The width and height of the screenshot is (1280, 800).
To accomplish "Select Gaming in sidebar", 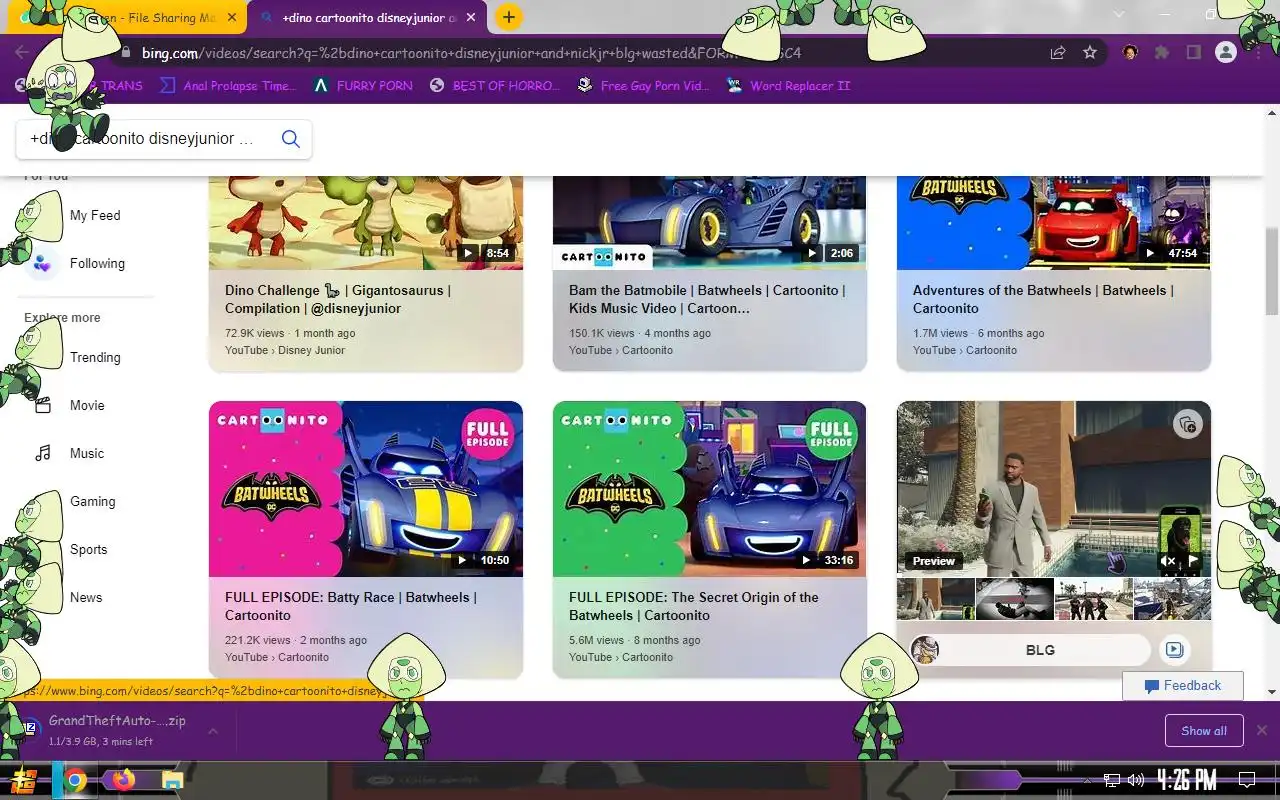I will [x=92, y=501].
